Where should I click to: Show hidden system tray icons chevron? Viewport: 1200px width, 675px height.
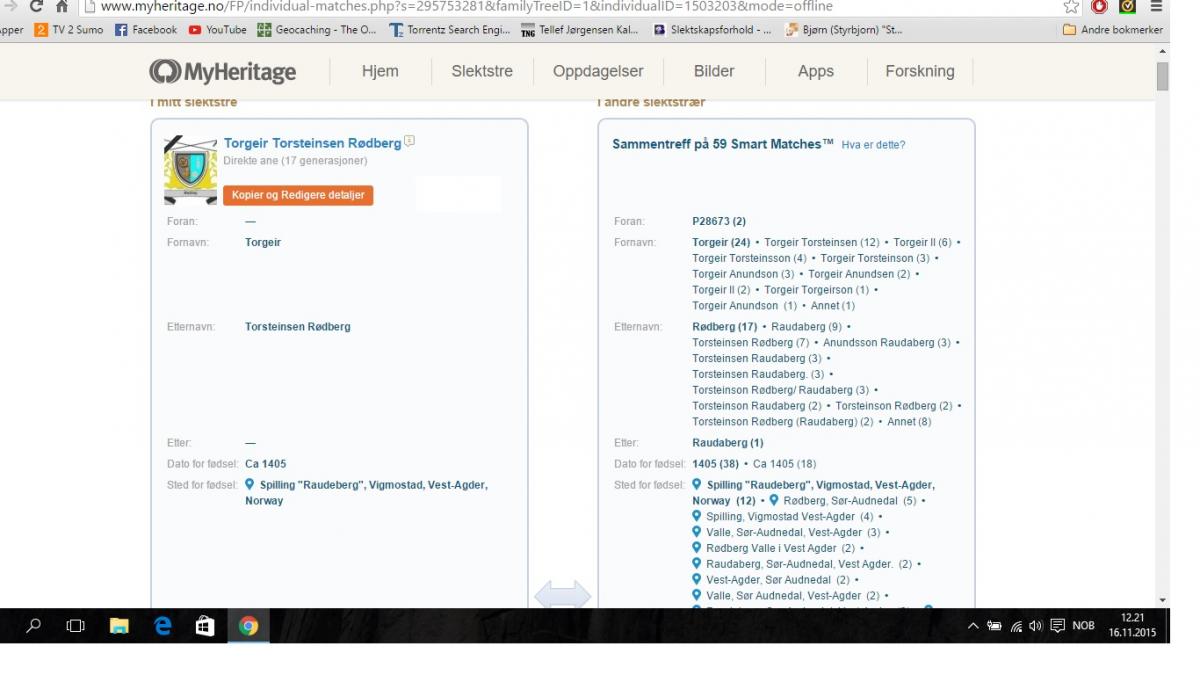tap(973, 626)
